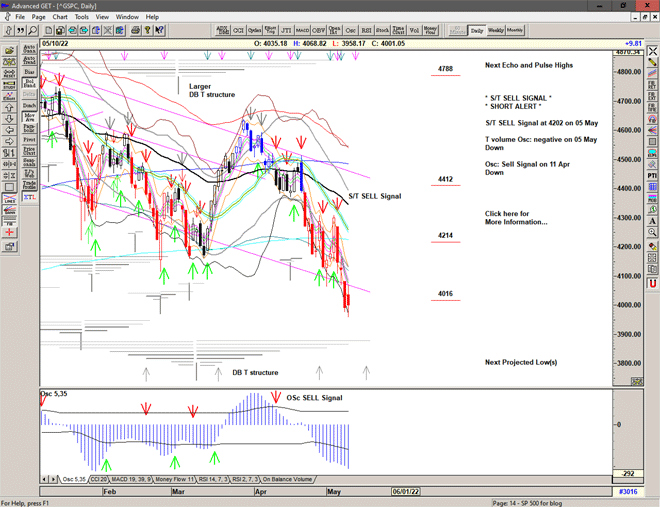Click the OBV indicator button
Viewport: 660px width, 507px height.
pos(319,30)
